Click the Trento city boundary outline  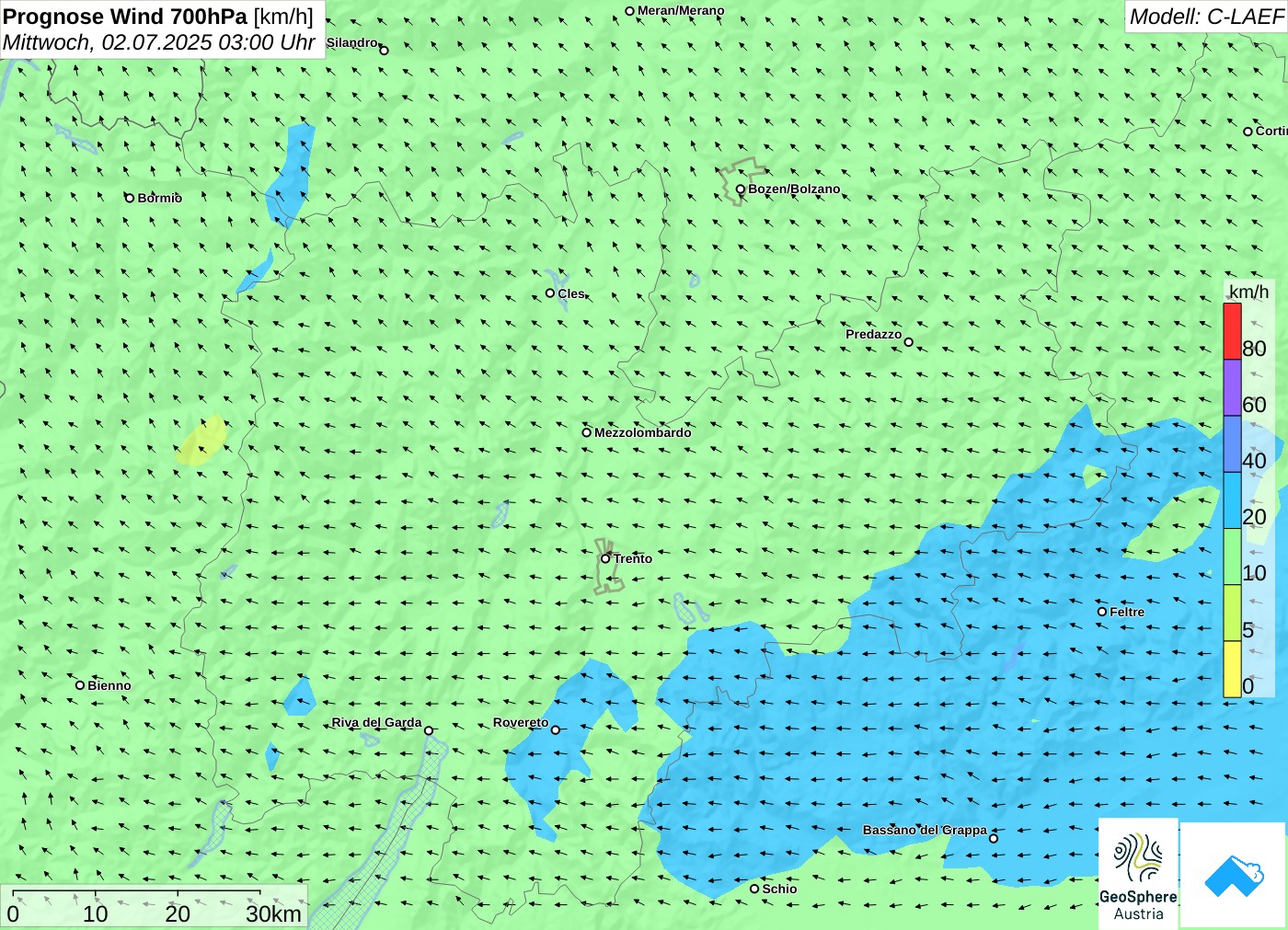click(607, 567)
